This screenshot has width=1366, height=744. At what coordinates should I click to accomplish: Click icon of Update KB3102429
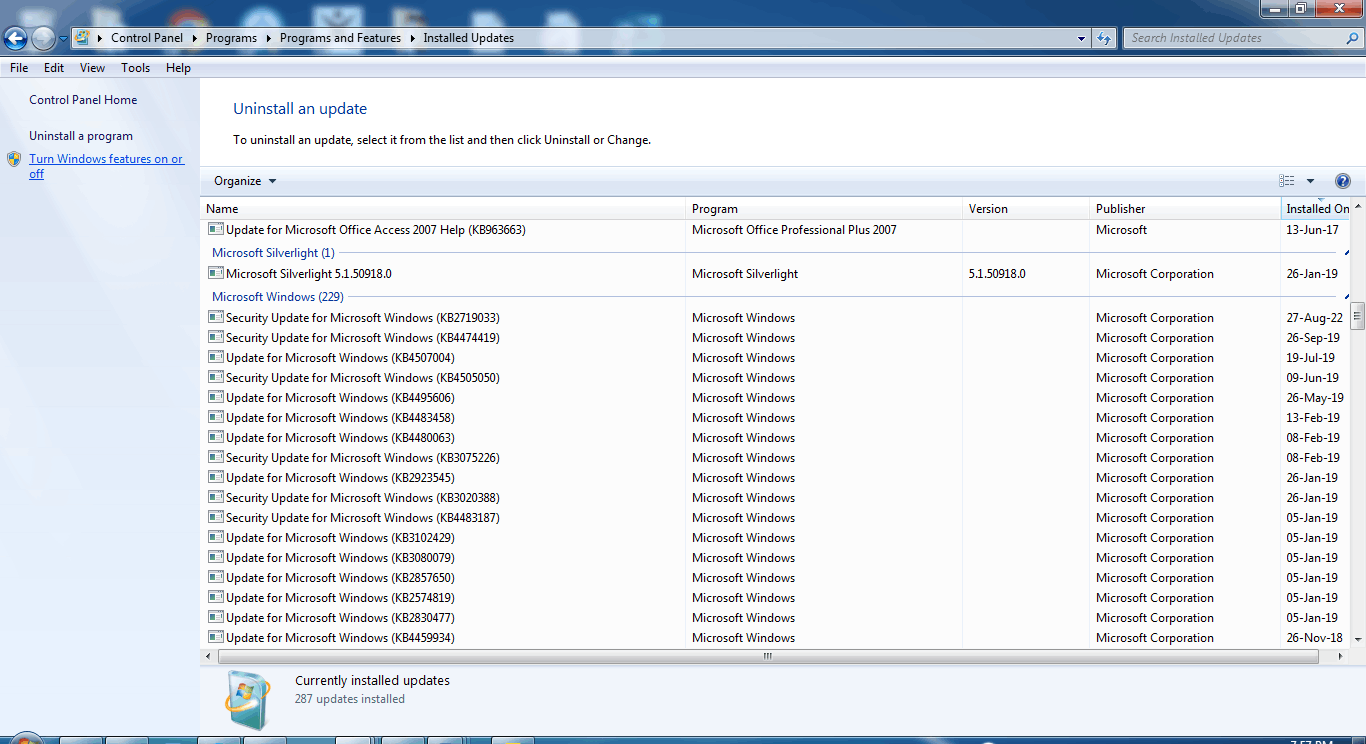[215, 537]
